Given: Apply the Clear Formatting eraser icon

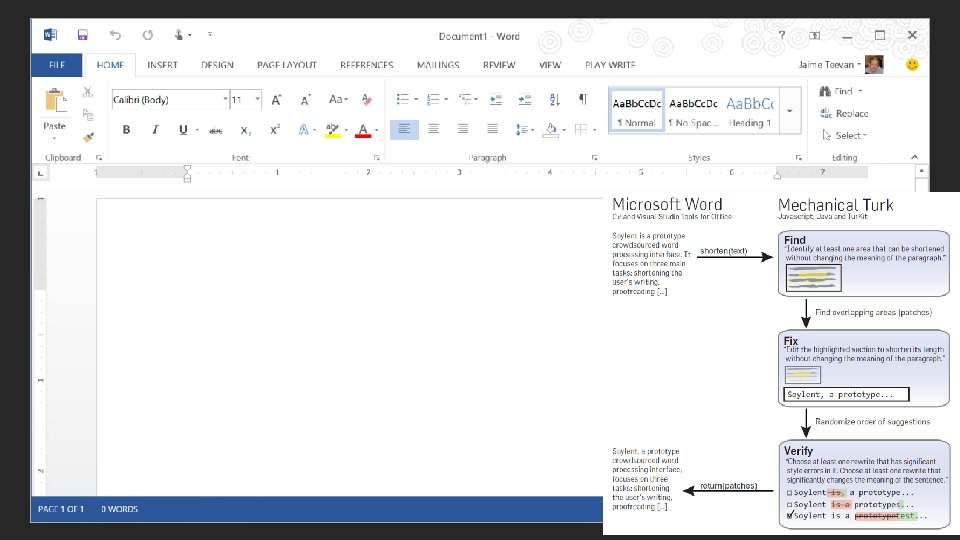Looking at the screenshot, I should [x=366, y=99].
